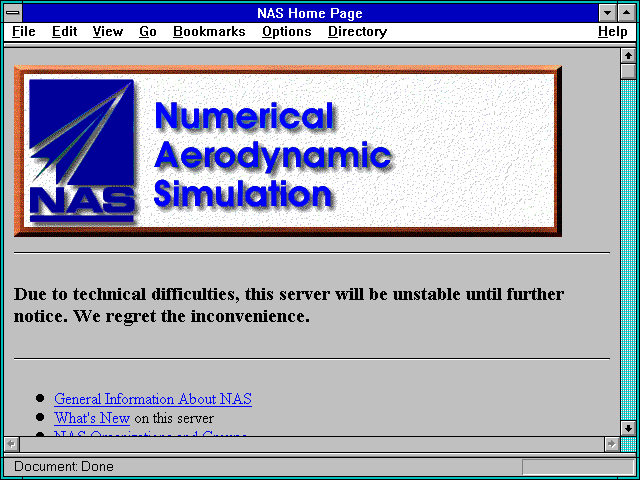Open the View menu
640x480 pixels.
pos(108,32)
